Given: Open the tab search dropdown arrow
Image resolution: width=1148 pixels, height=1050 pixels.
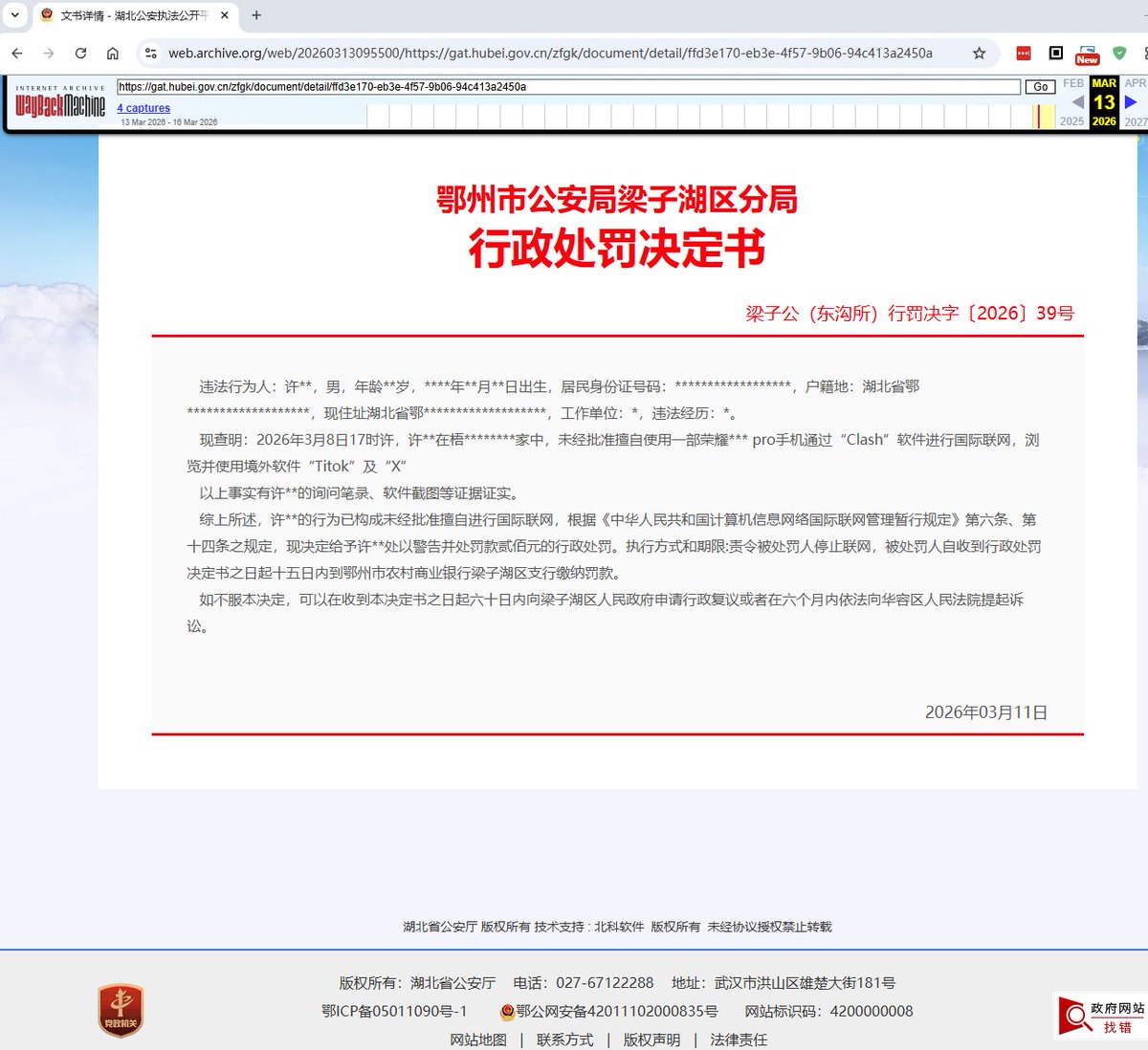Looking at the screenshot, I should (14, 15).
